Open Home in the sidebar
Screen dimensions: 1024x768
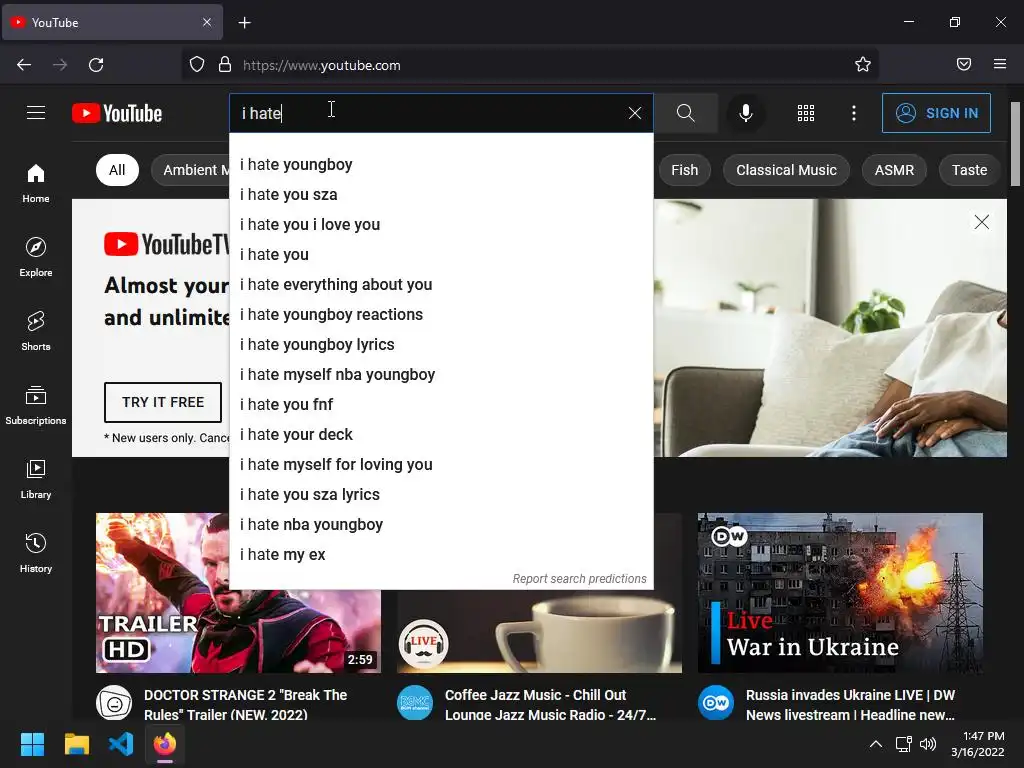(36, 184)
